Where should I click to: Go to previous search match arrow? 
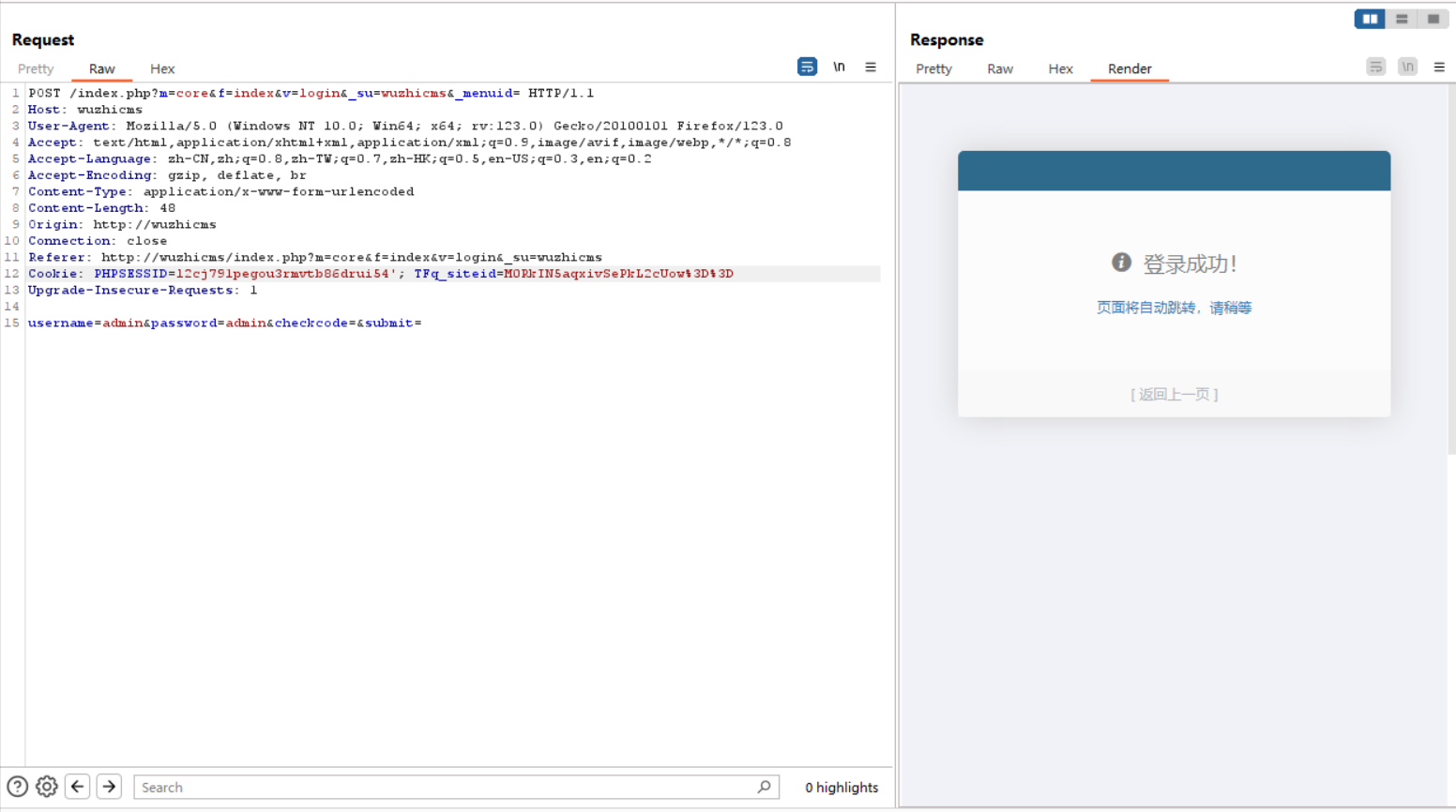pos(78,787)
